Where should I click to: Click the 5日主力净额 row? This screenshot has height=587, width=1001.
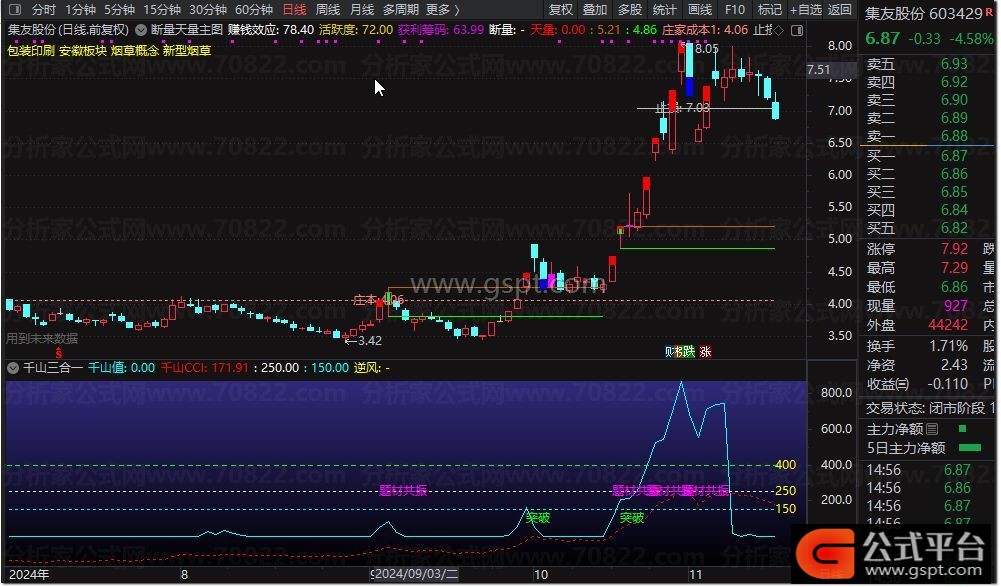pos(926,448)
